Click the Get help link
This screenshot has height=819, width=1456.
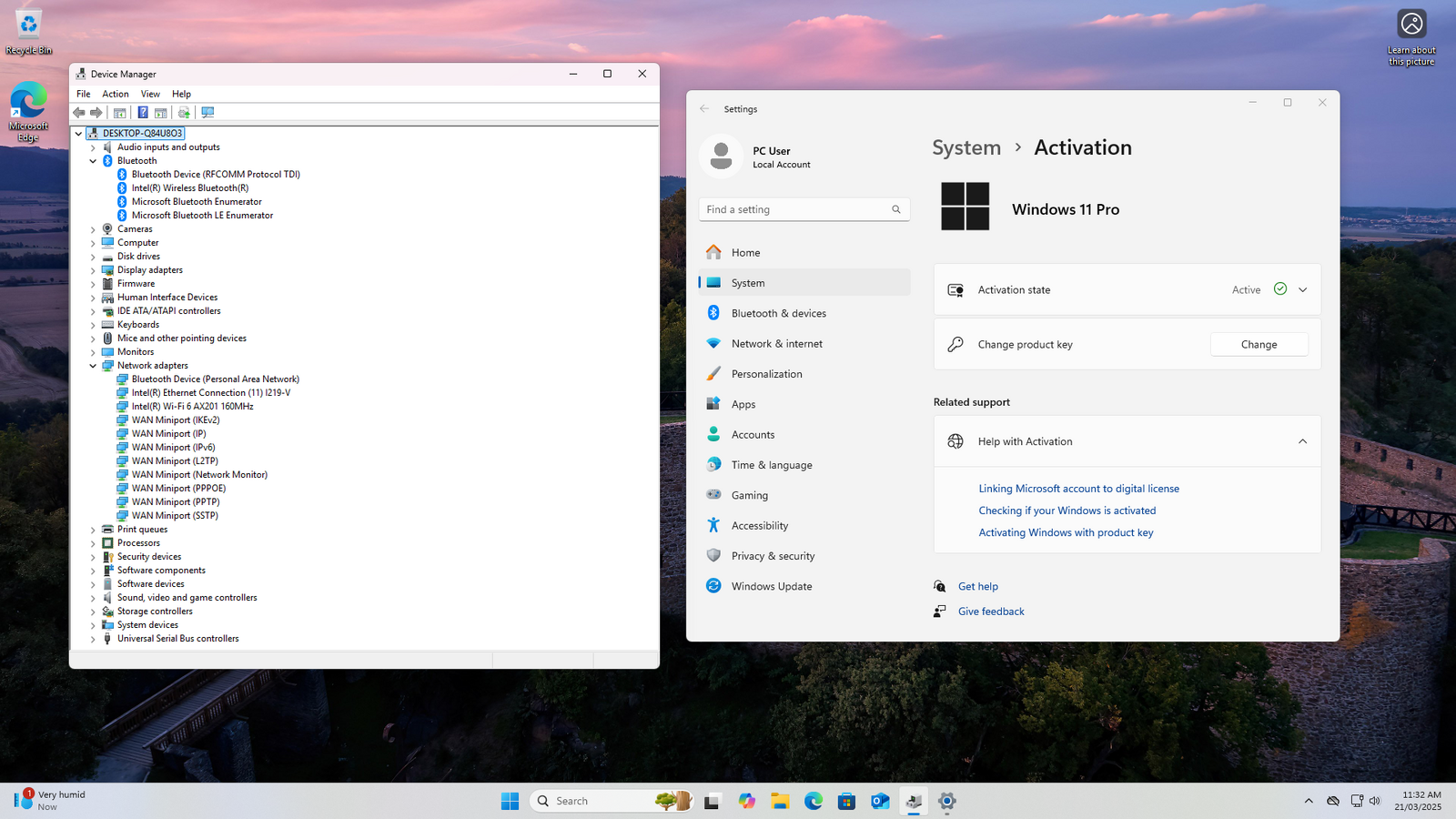point(977,587)
